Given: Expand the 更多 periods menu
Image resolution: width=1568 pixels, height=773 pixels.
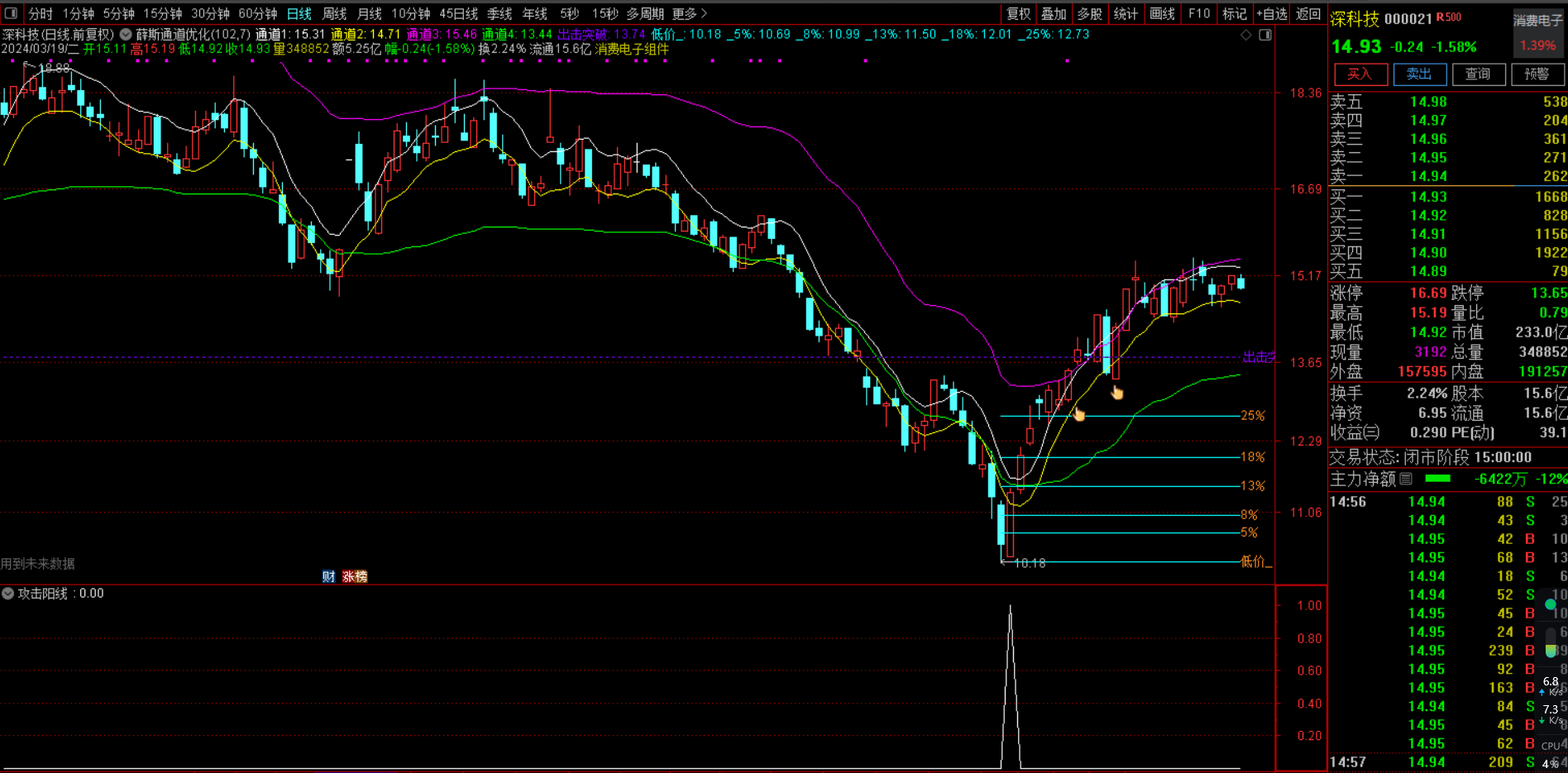Looking at the screenshot, I should [690, 13].
